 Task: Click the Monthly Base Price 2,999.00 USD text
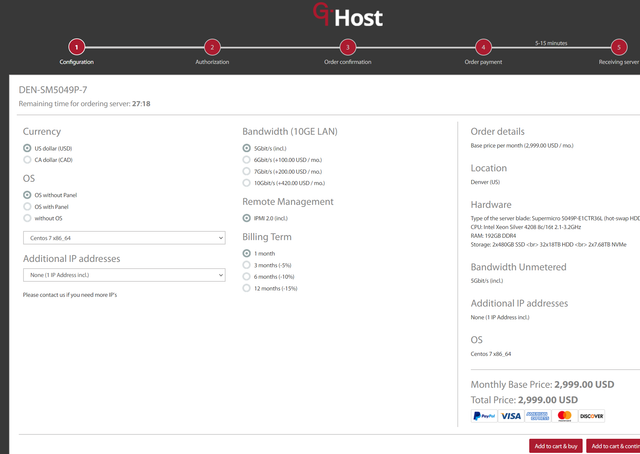542,385
